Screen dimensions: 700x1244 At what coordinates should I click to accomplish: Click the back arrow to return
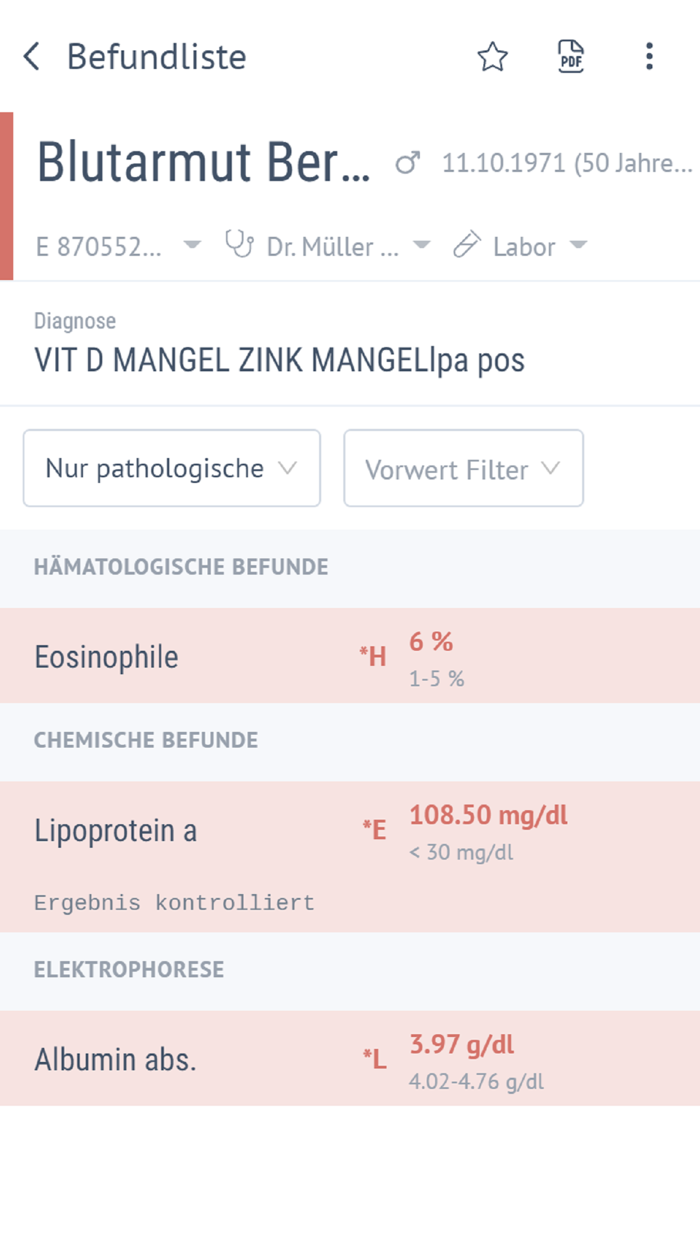31,57
